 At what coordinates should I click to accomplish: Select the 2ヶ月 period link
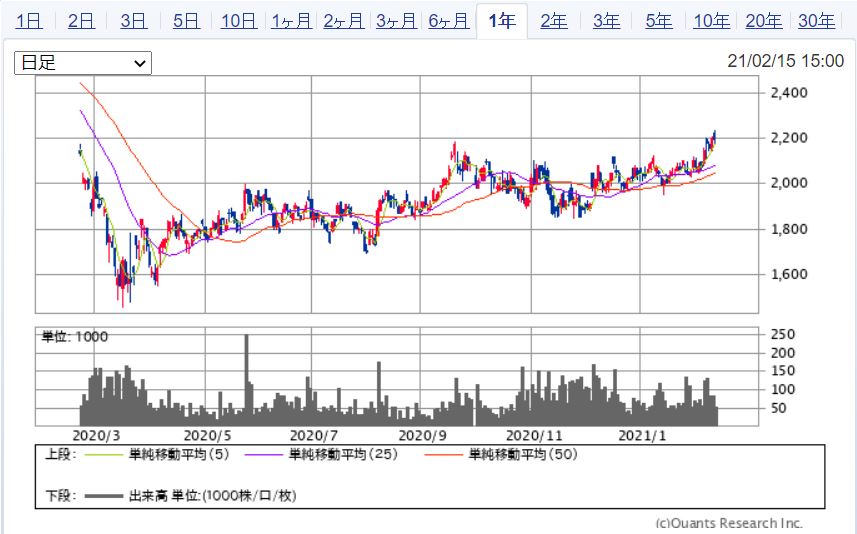coord(344,21)
